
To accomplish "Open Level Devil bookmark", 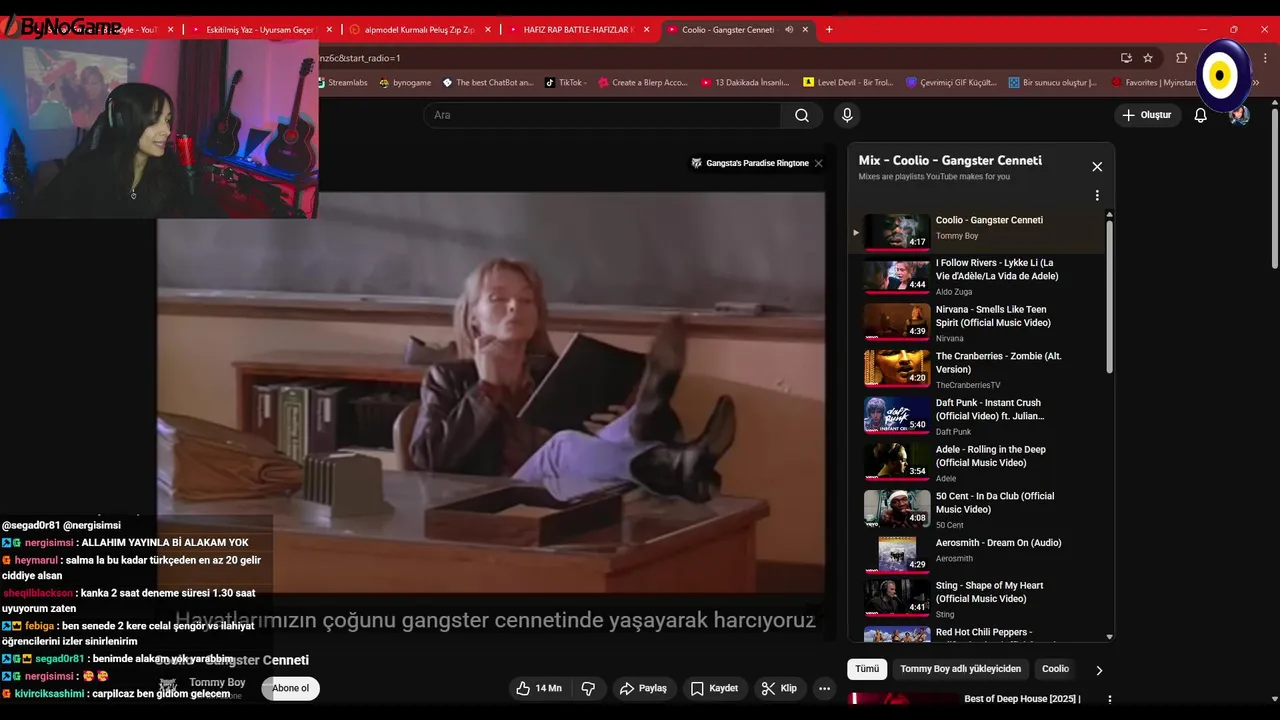I will [x=848, y=83].
